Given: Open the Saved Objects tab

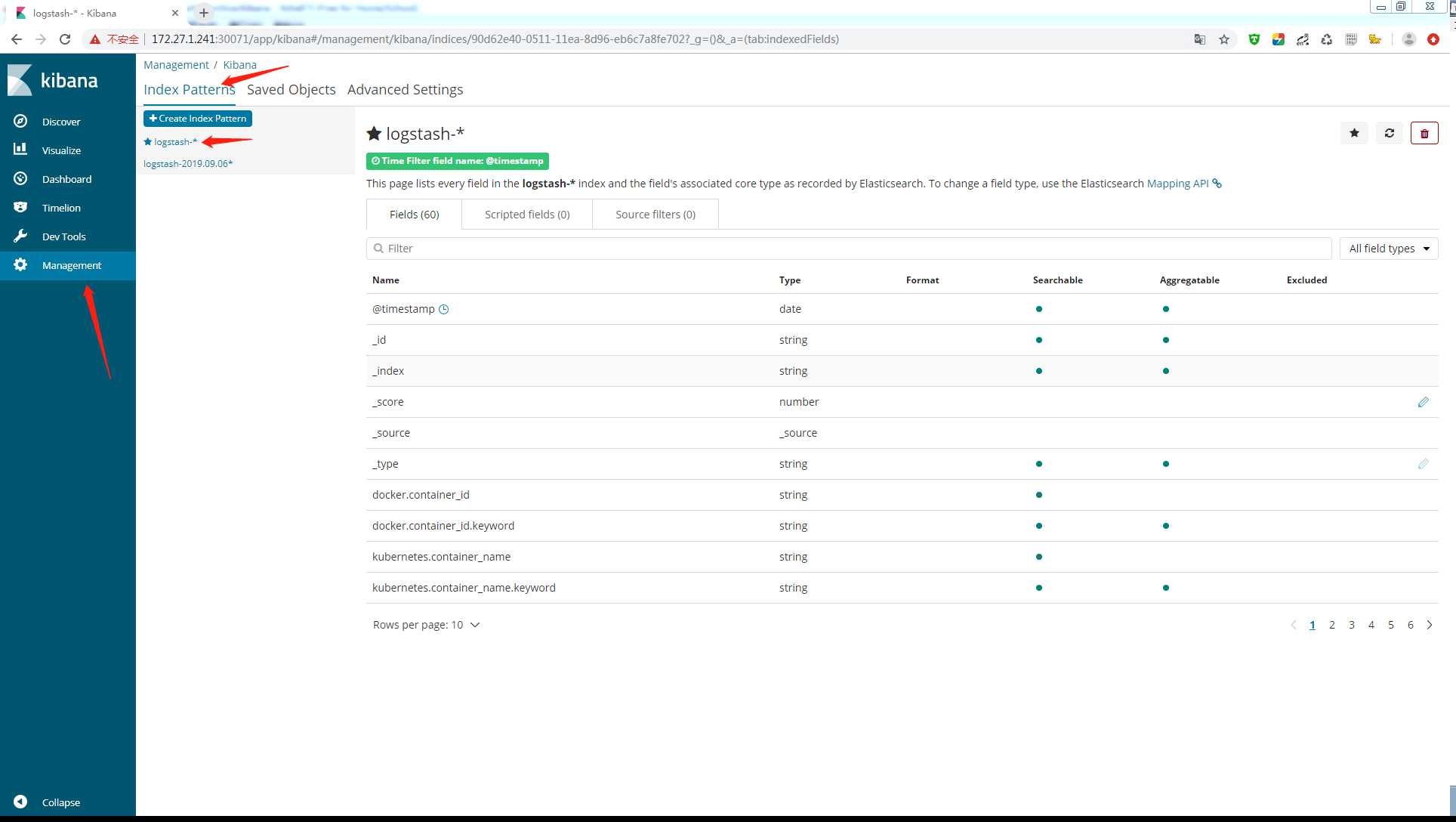Looking at the screenshot, I should click(292, 89).
